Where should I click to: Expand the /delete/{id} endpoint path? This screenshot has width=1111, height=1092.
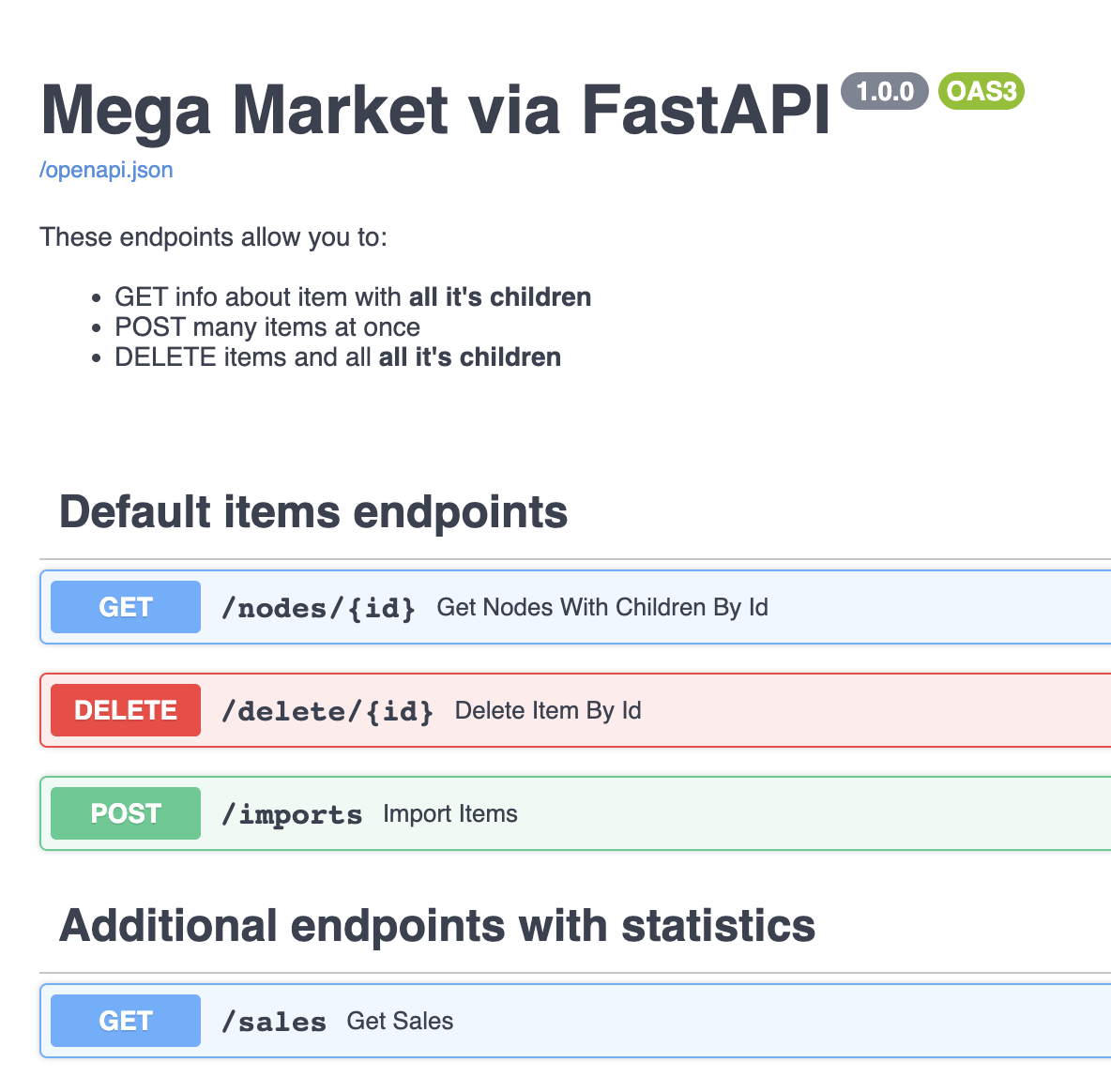[x=327, y=711]
